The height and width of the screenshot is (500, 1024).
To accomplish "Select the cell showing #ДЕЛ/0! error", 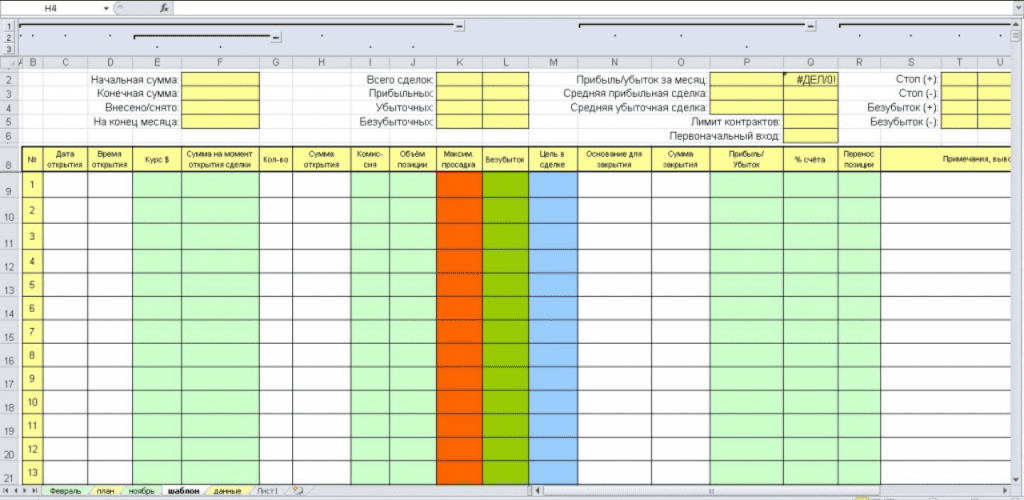I will point(810,78).
